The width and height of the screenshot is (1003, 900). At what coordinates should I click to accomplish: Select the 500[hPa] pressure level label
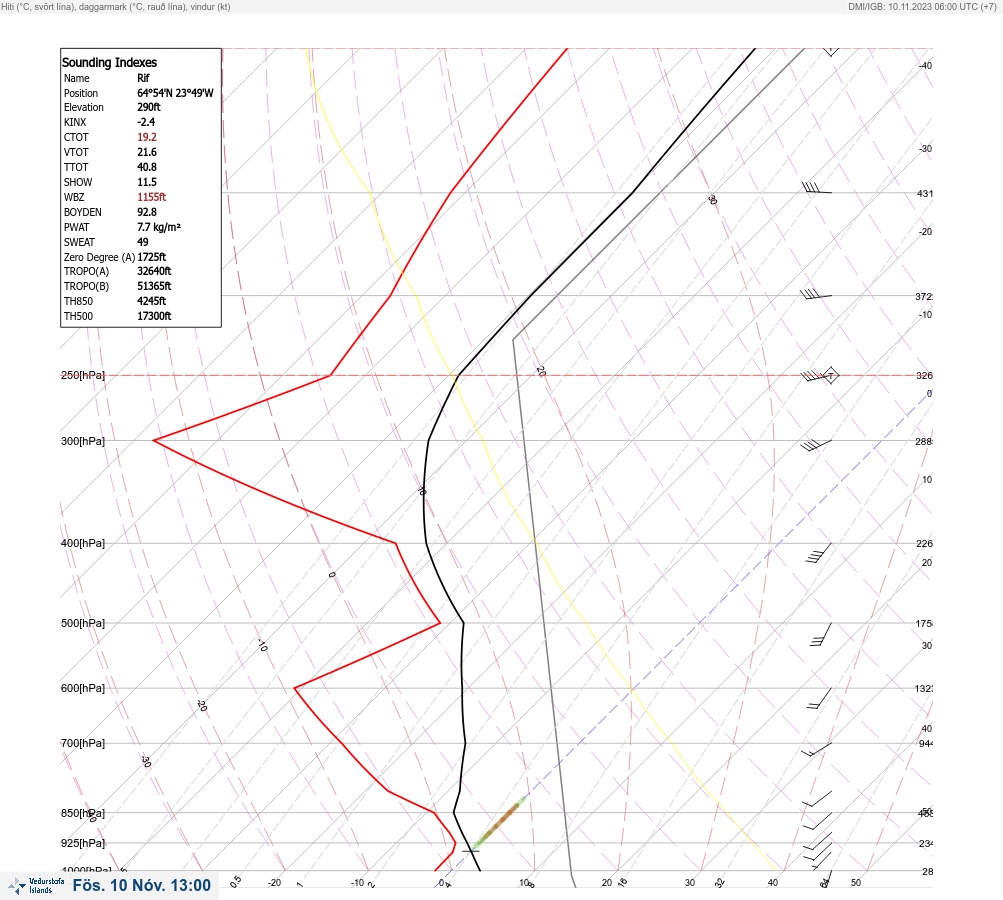83,623
